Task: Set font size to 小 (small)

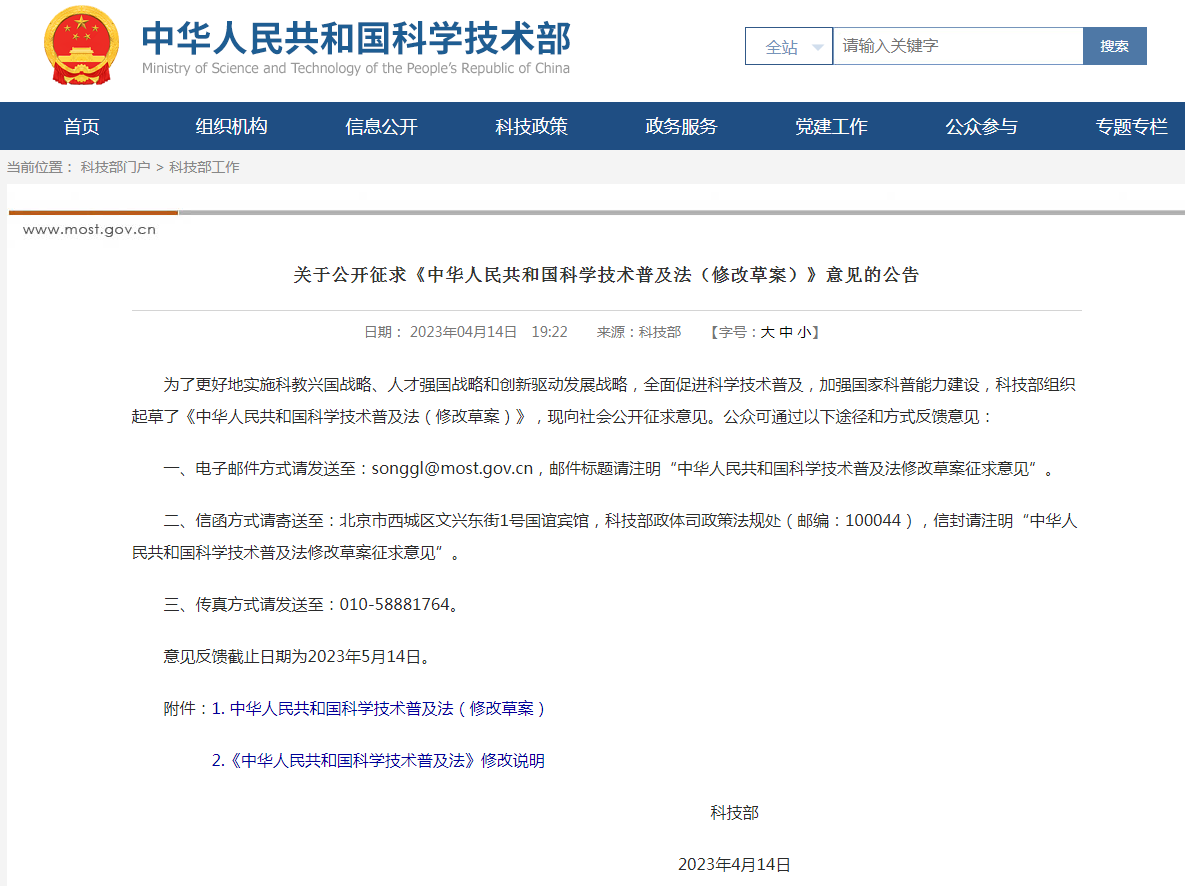Action: pos(804,333)
